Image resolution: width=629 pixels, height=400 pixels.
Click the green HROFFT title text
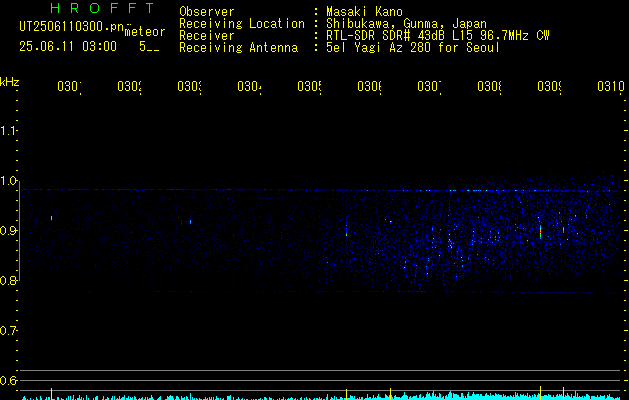pos(103,8)
